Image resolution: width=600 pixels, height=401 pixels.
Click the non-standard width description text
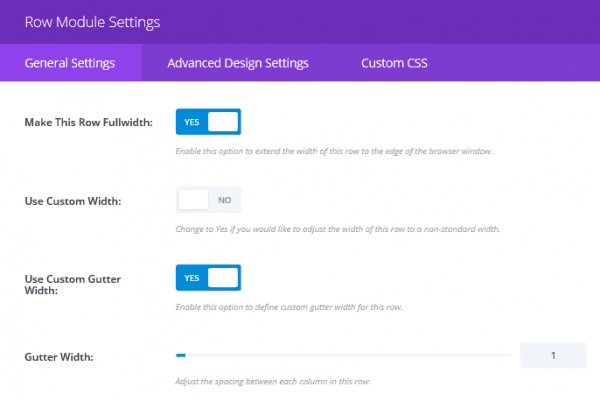point(337,229)
